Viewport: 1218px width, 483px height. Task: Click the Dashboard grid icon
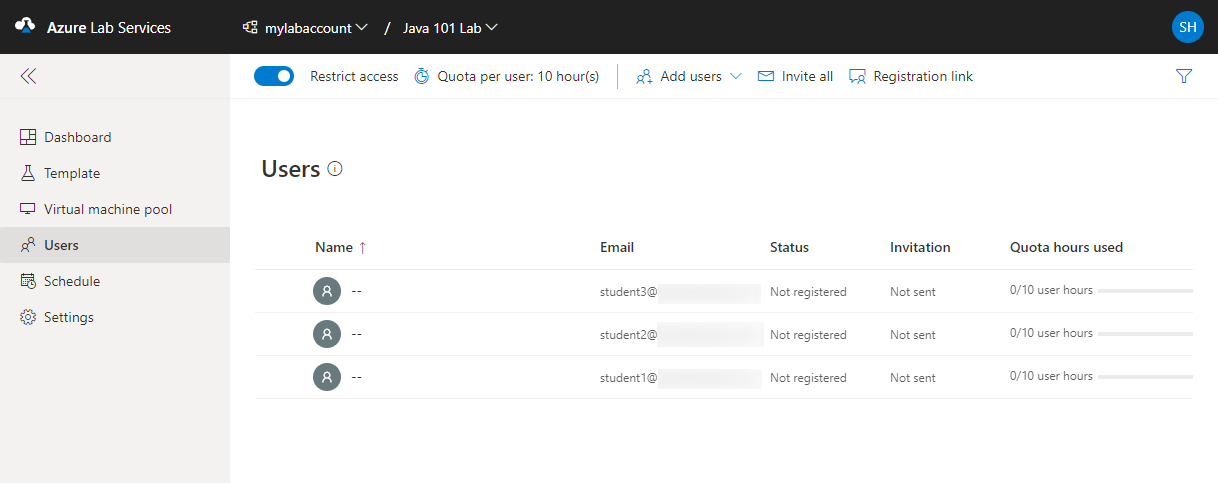[x=28, y=137]
